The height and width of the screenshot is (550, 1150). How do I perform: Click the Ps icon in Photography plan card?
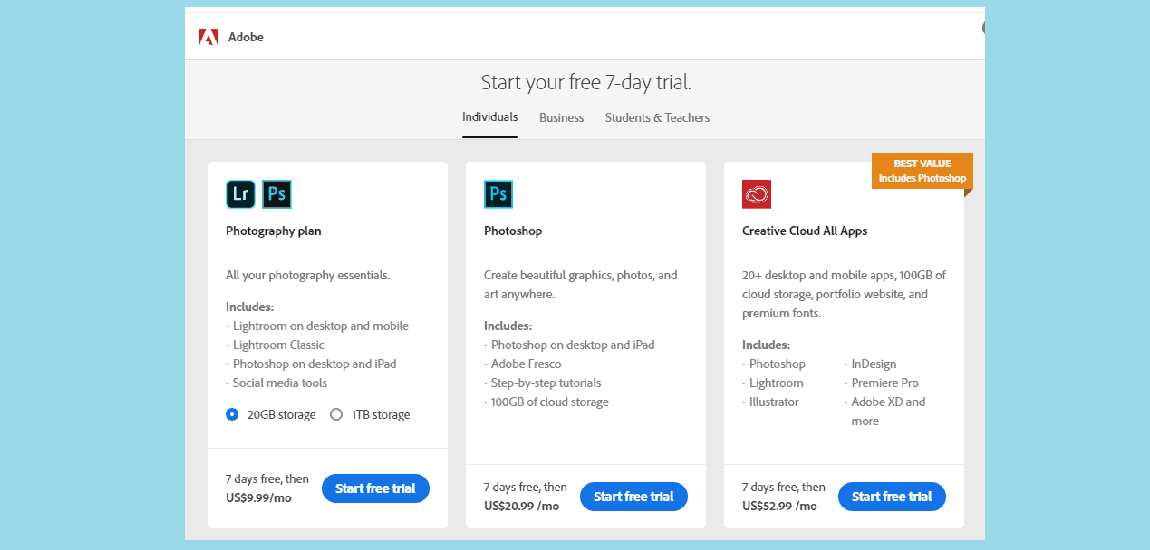click(x=276, y=194)
